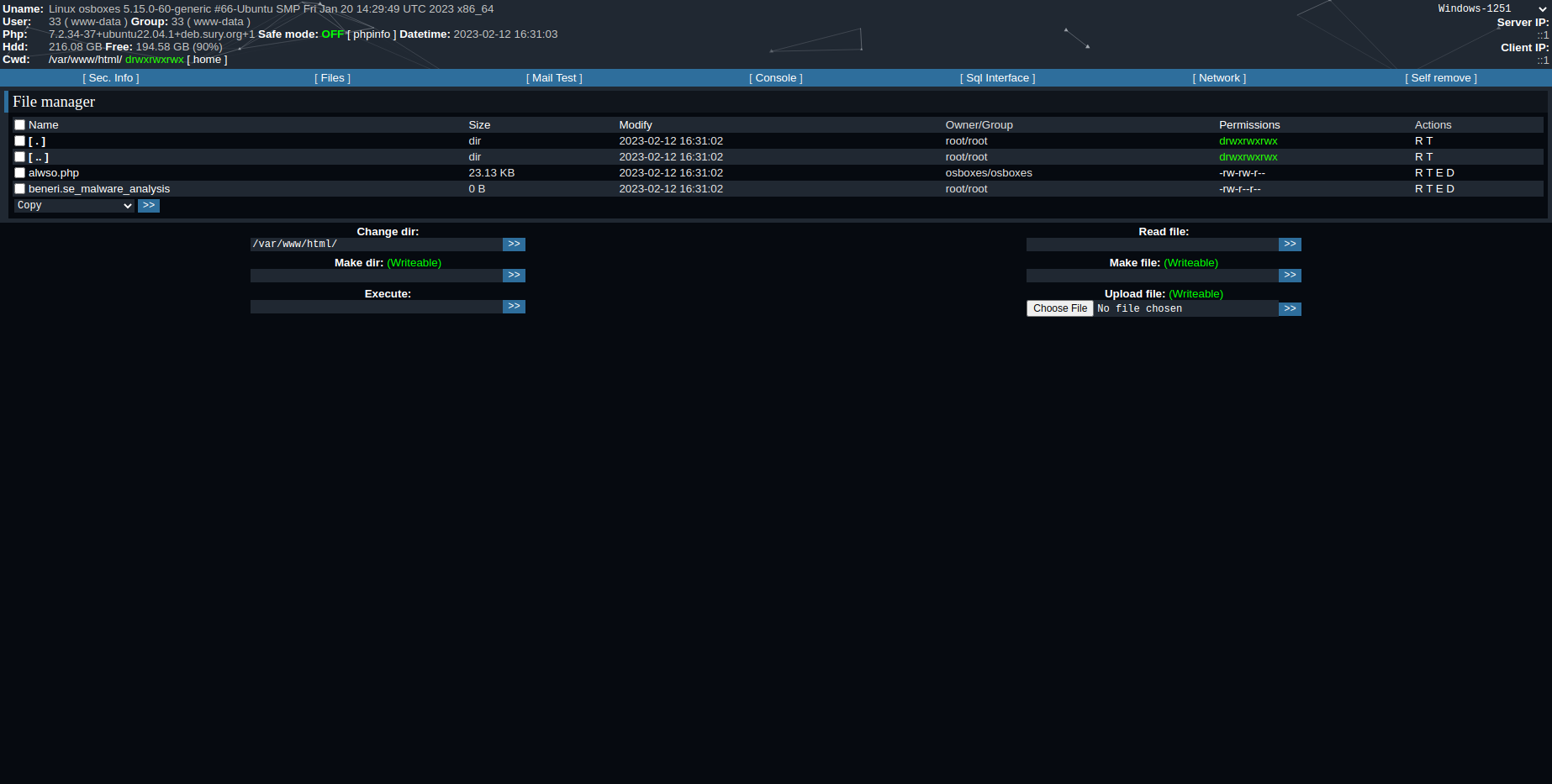Viewport: 1552px width, 784px height.
Task: Click the green drwxrwxrwx Cwd permissions
Action: pyautogui.click(x=155, y=60)
